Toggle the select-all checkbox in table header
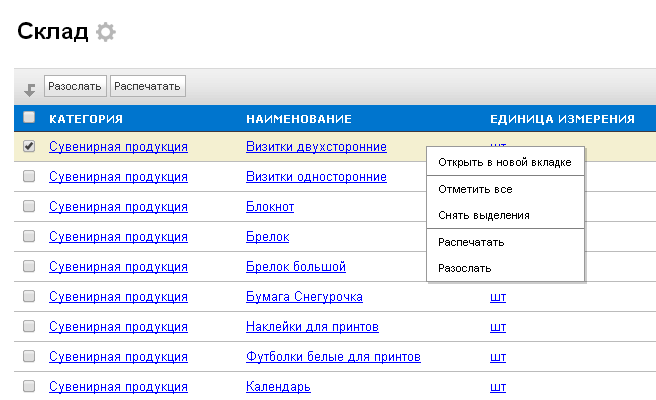This screenshot has width=656, height=400. [x=29, y=118]
